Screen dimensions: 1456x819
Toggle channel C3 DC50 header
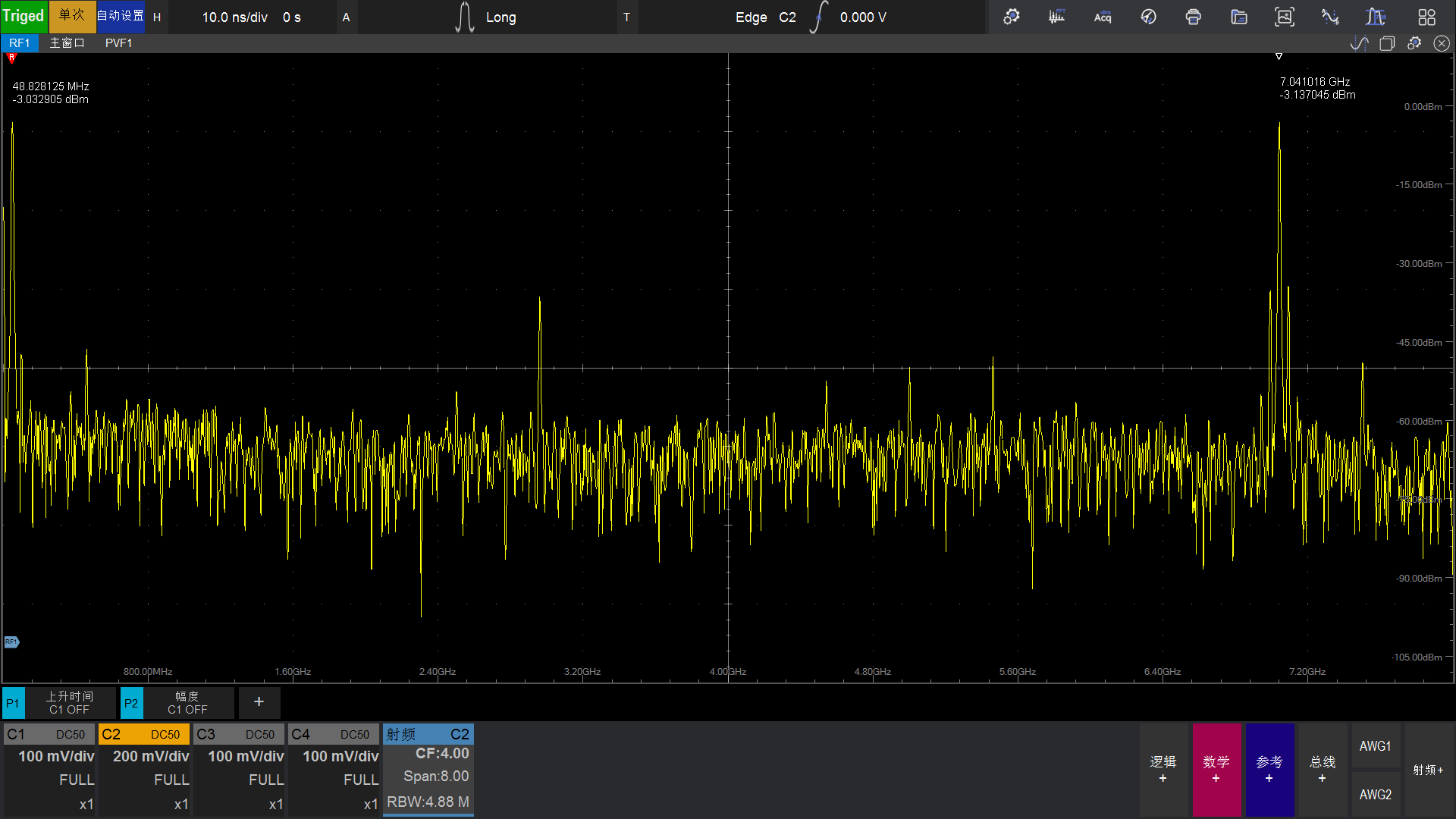point(239,734)
